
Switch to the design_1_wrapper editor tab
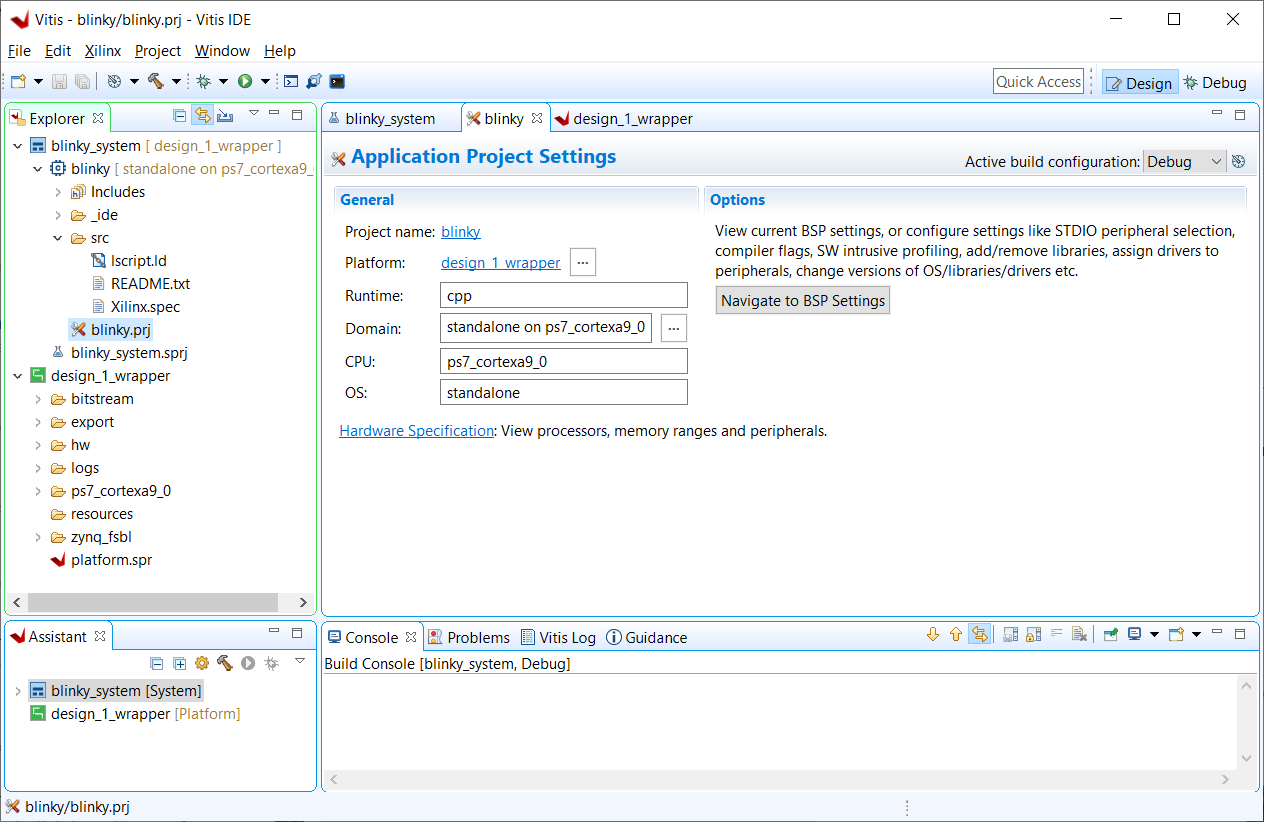[x=623, y=119]
